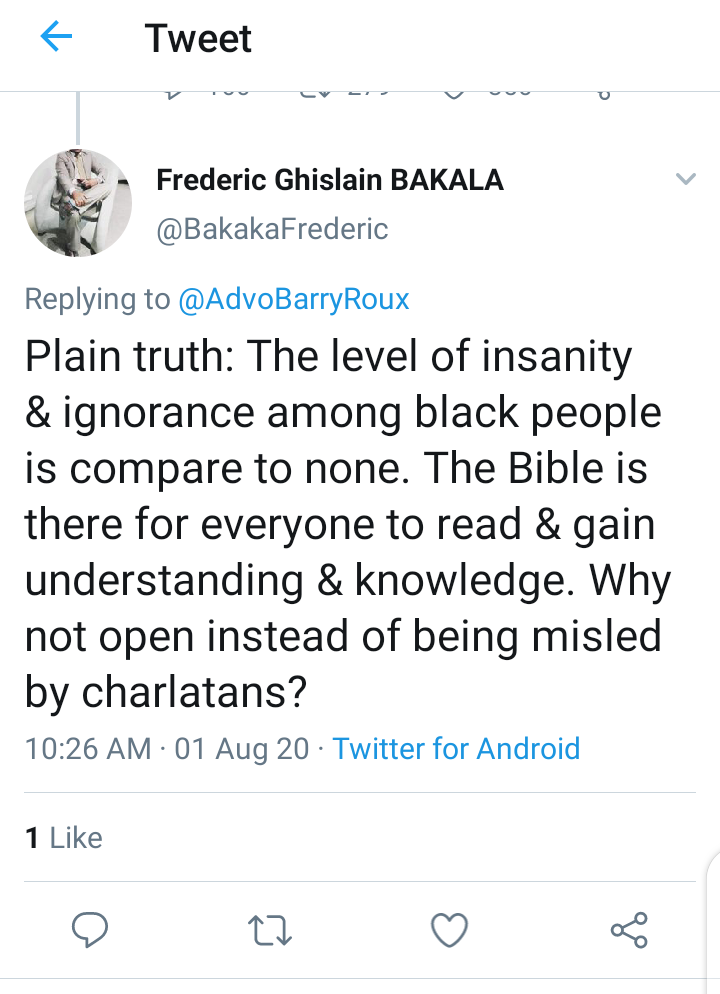View who liked via 1 Like
Screen dimensions: 720x994
pos(63,837)
